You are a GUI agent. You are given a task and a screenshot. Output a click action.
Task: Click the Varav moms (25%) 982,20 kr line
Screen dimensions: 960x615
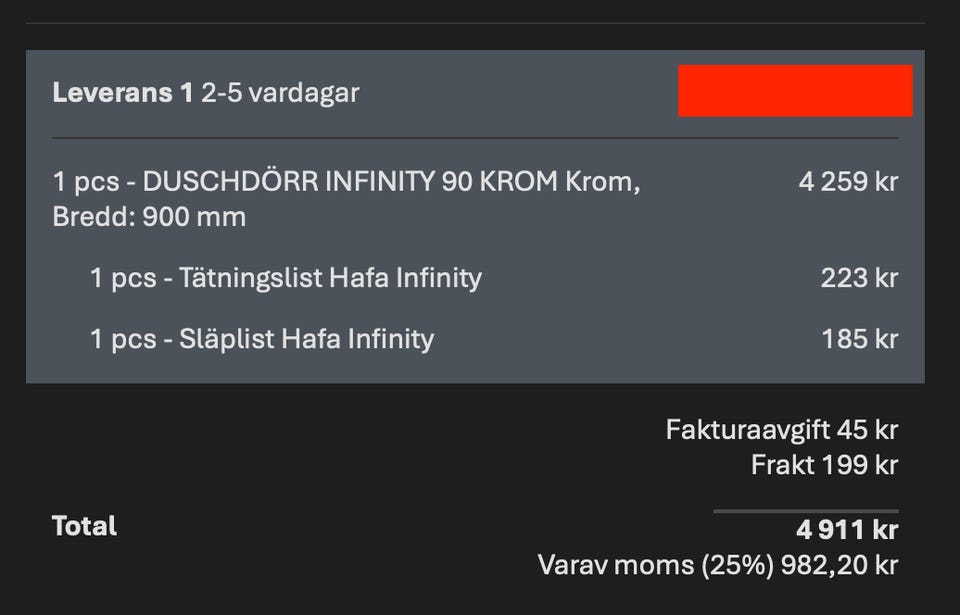(x=717, y=564)
